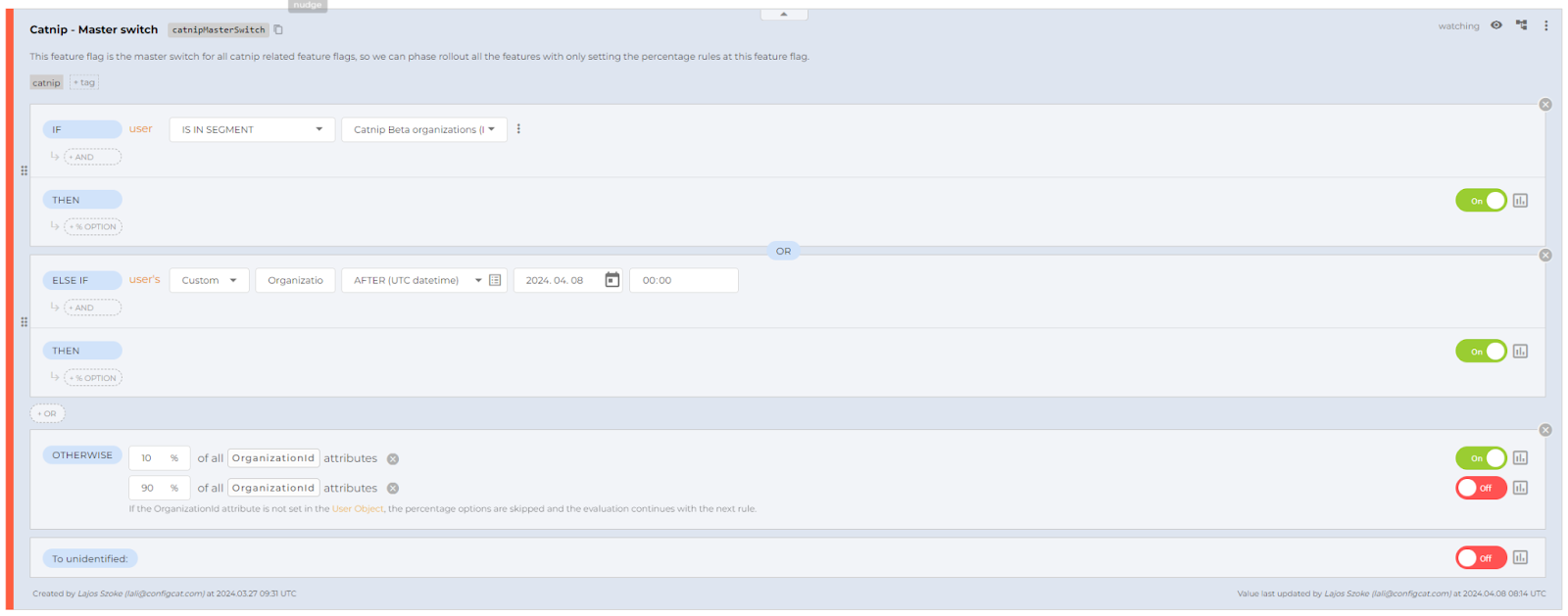Toggle the 90% option Off switch
This screenshot has height=616, width=1568.
1481,488
